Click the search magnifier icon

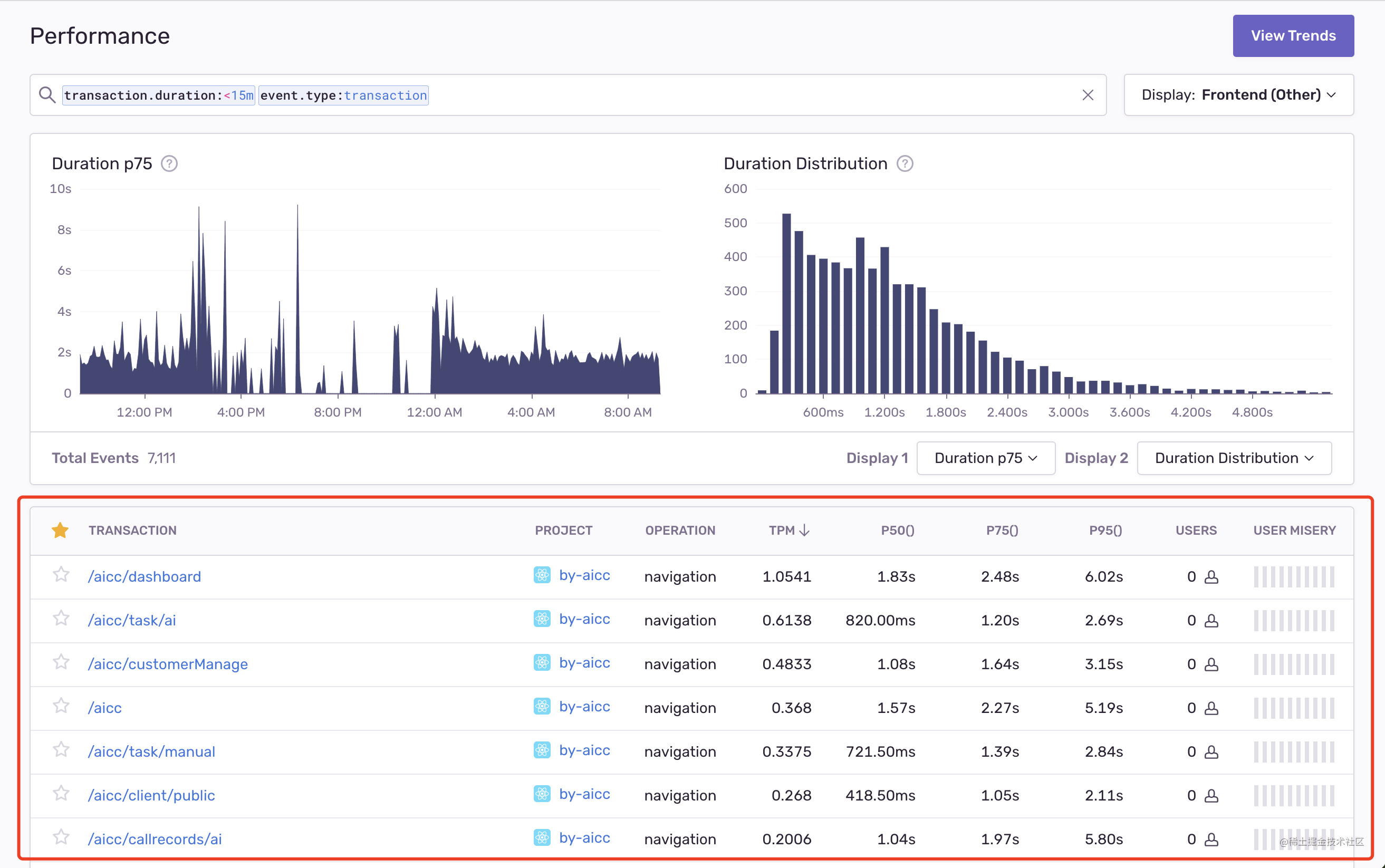(47, 95)
